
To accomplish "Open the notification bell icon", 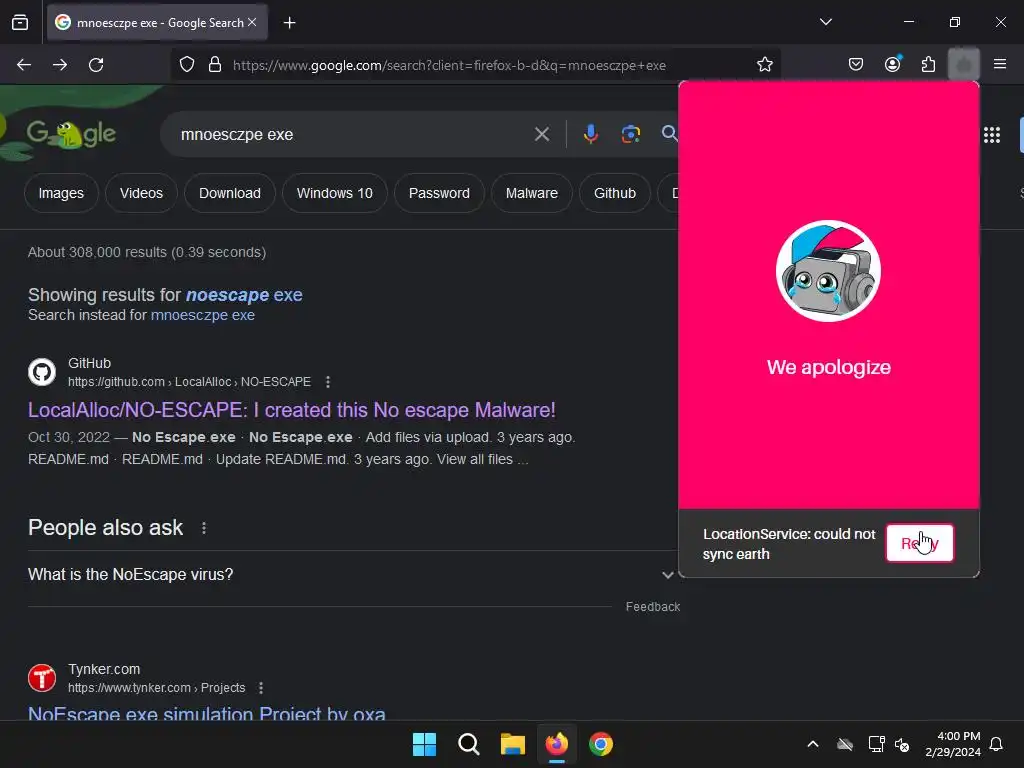I will tap(997, 744).
